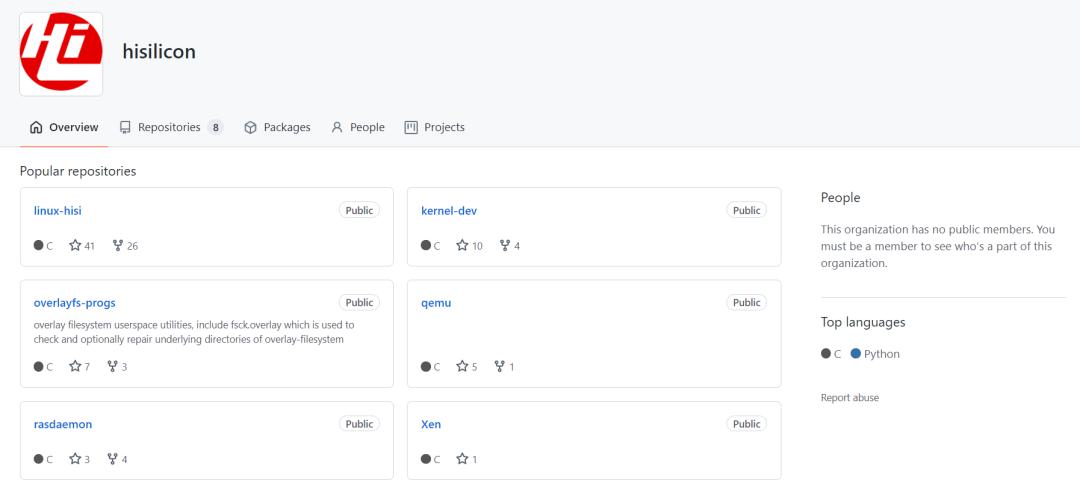Click the Report abuse link
The width and height of the screenshot is (1080, 504).
850,398
